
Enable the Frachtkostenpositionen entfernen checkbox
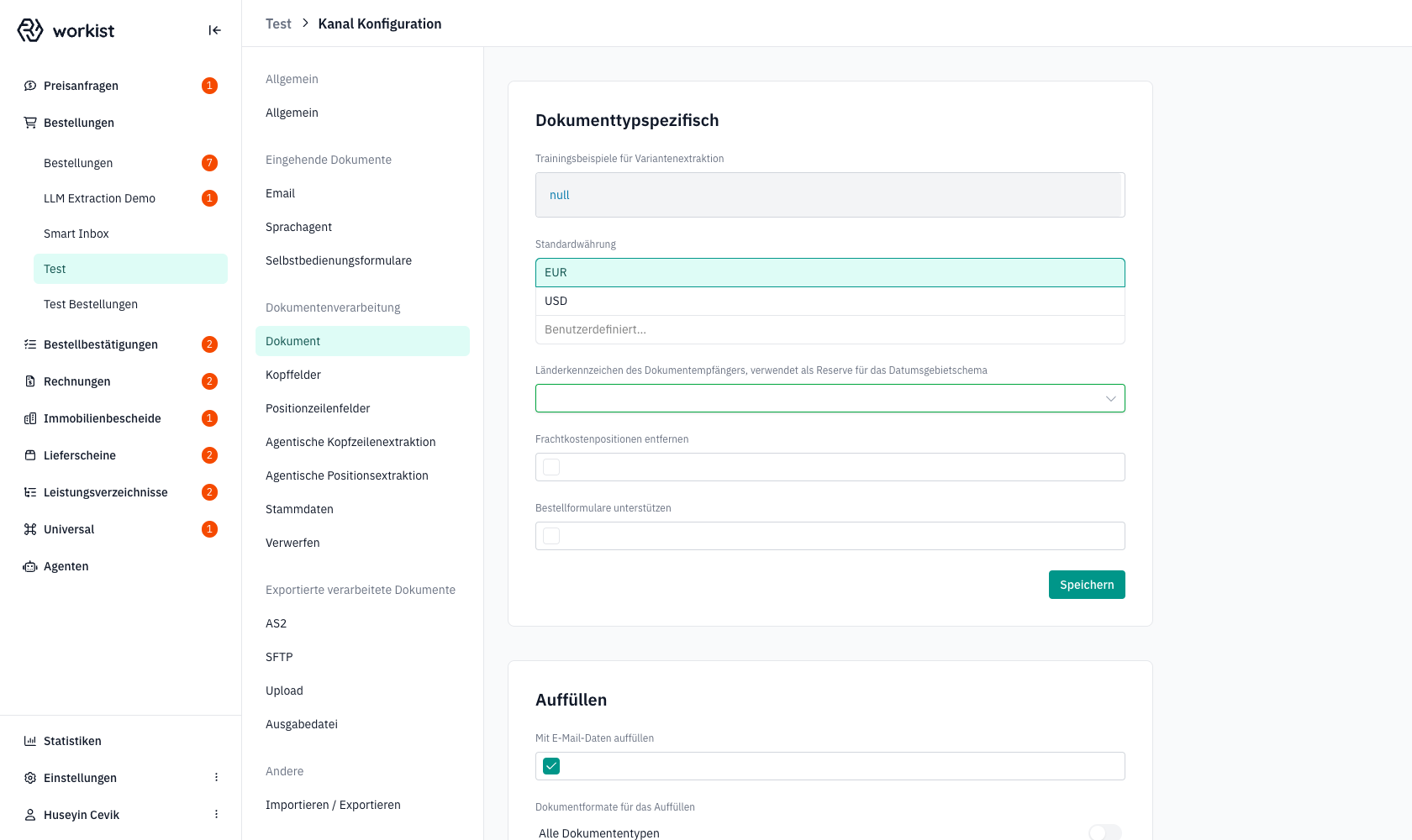point(551,467)
